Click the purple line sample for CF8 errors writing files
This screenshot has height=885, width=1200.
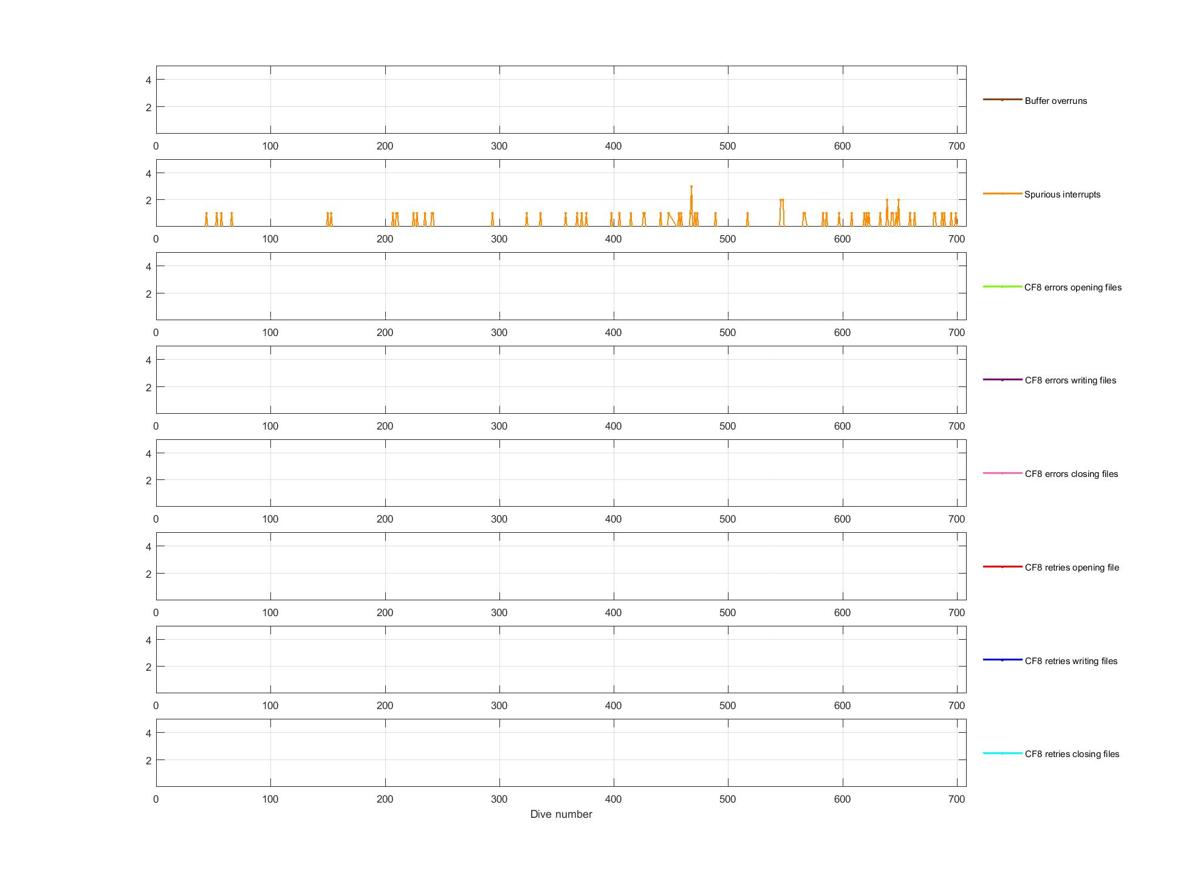pyautogui.click(x=1002, y=380)
